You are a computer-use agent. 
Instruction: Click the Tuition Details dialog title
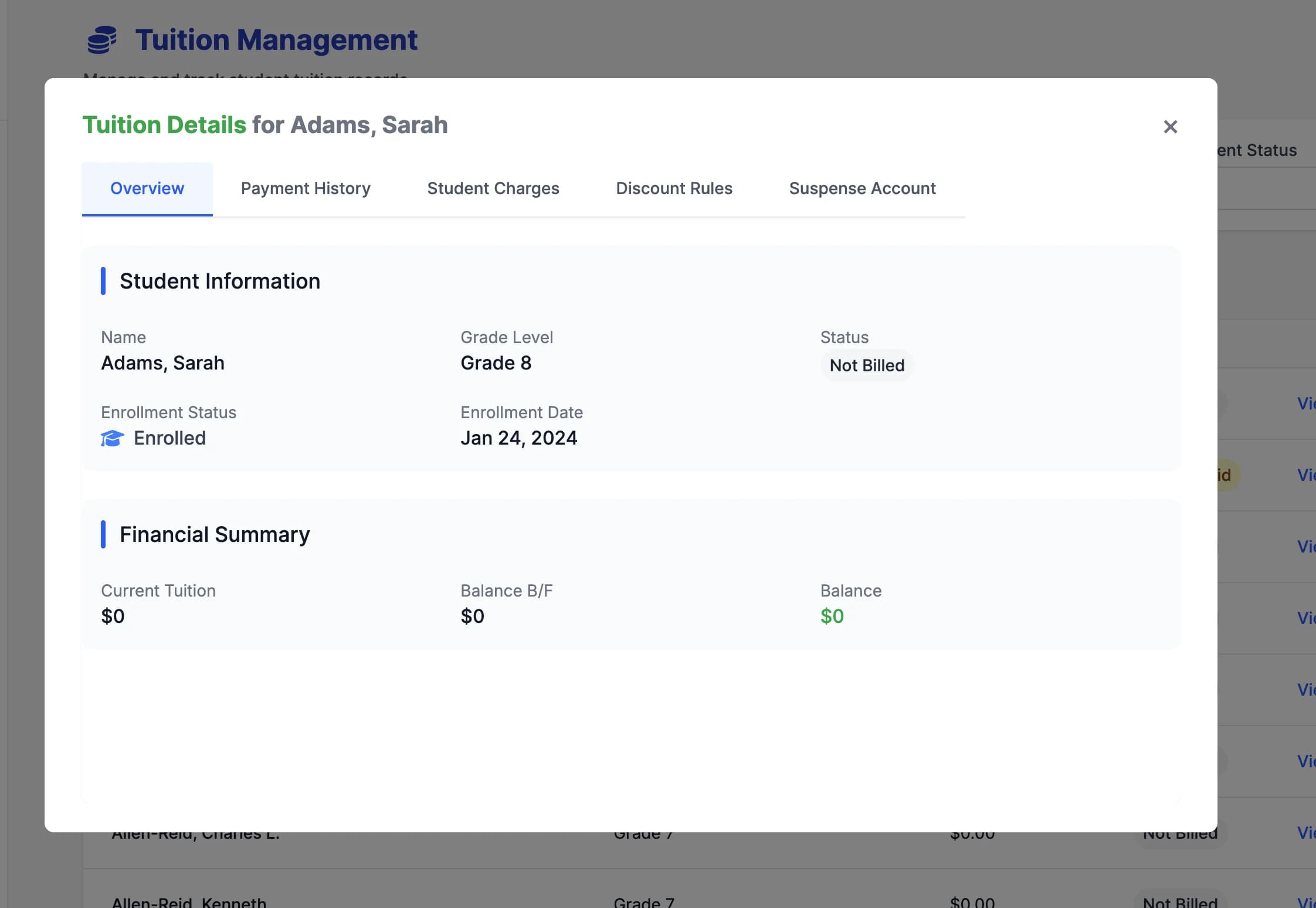click(265, 125)
